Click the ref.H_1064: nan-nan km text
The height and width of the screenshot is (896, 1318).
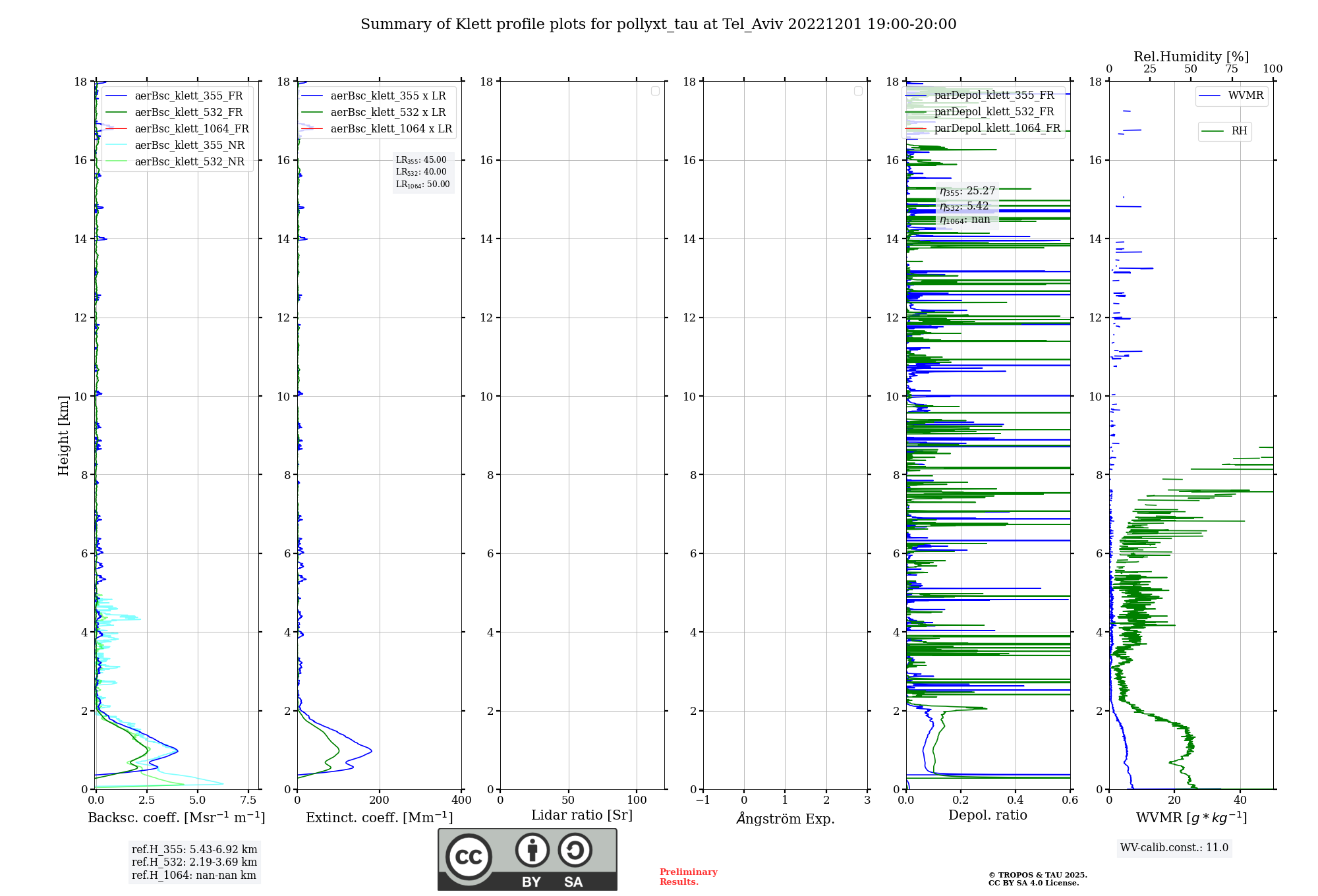point(194,876)
